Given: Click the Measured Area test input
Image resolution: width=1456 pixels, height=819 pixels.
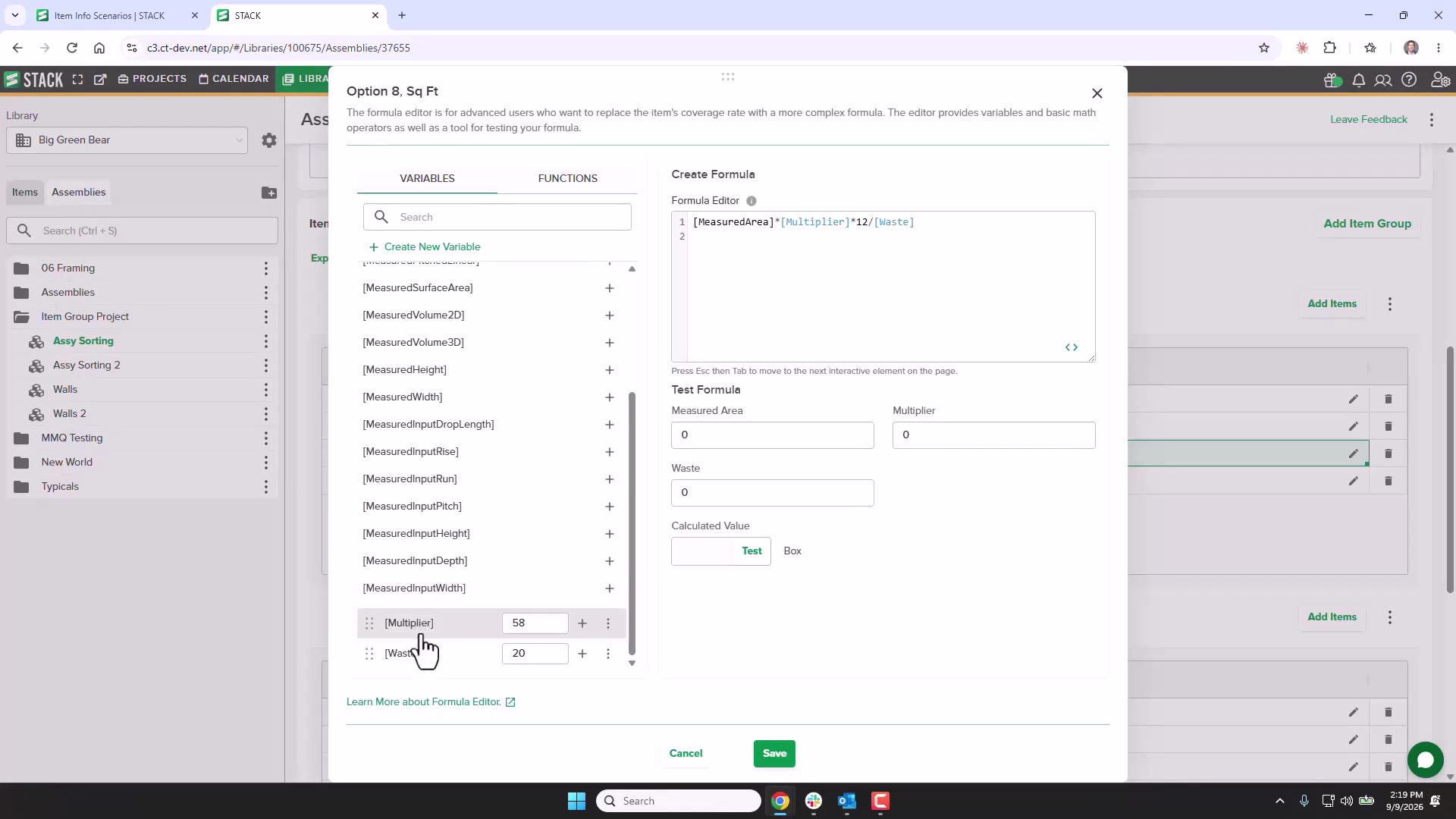Looking at the screenshot, I should tap(773, 435).
